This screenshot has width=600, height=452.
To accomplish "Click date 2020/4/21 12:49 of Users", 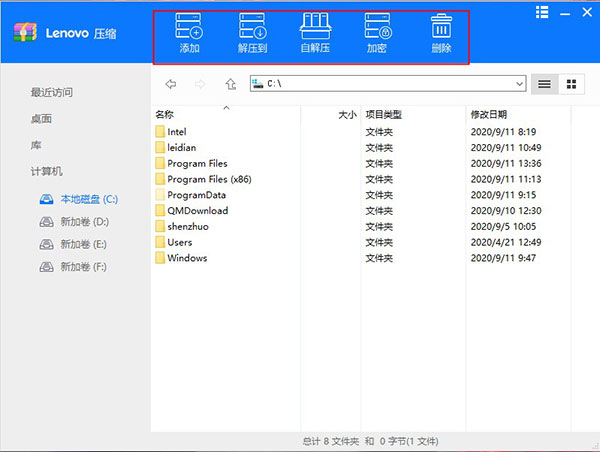I will (x=506, y=242).
